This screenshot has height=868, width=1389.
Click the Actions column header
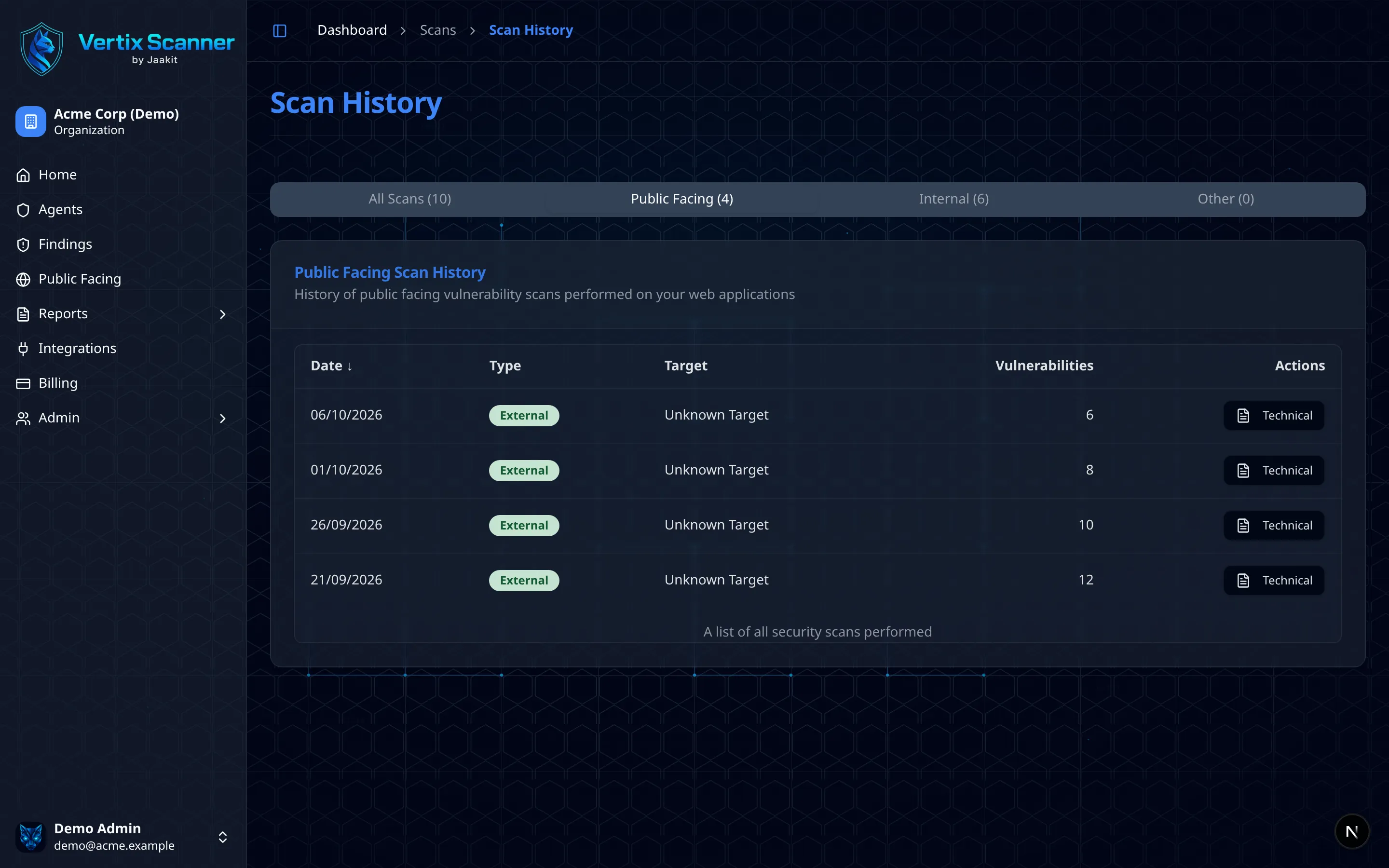coord(1299,366)
